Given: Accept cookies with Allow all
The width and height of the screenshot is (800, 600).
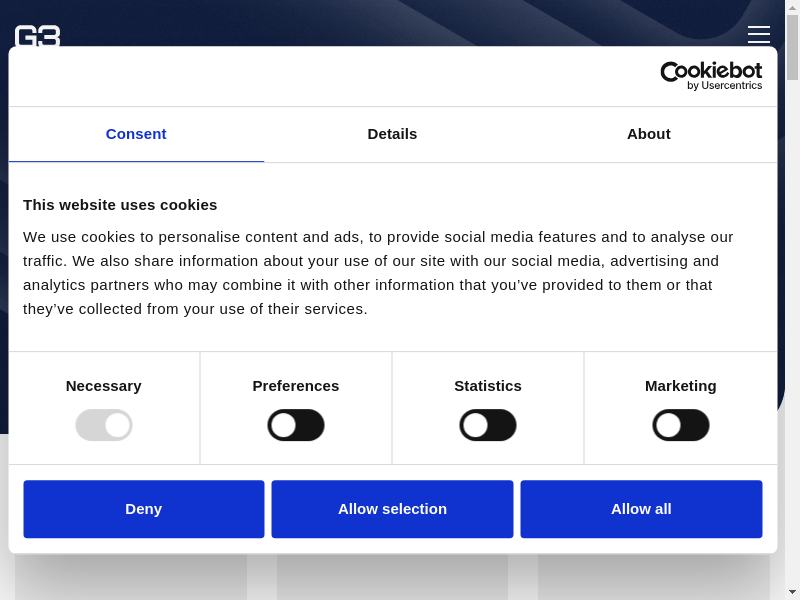Looking at the screenshot, I should coord(641,509).
